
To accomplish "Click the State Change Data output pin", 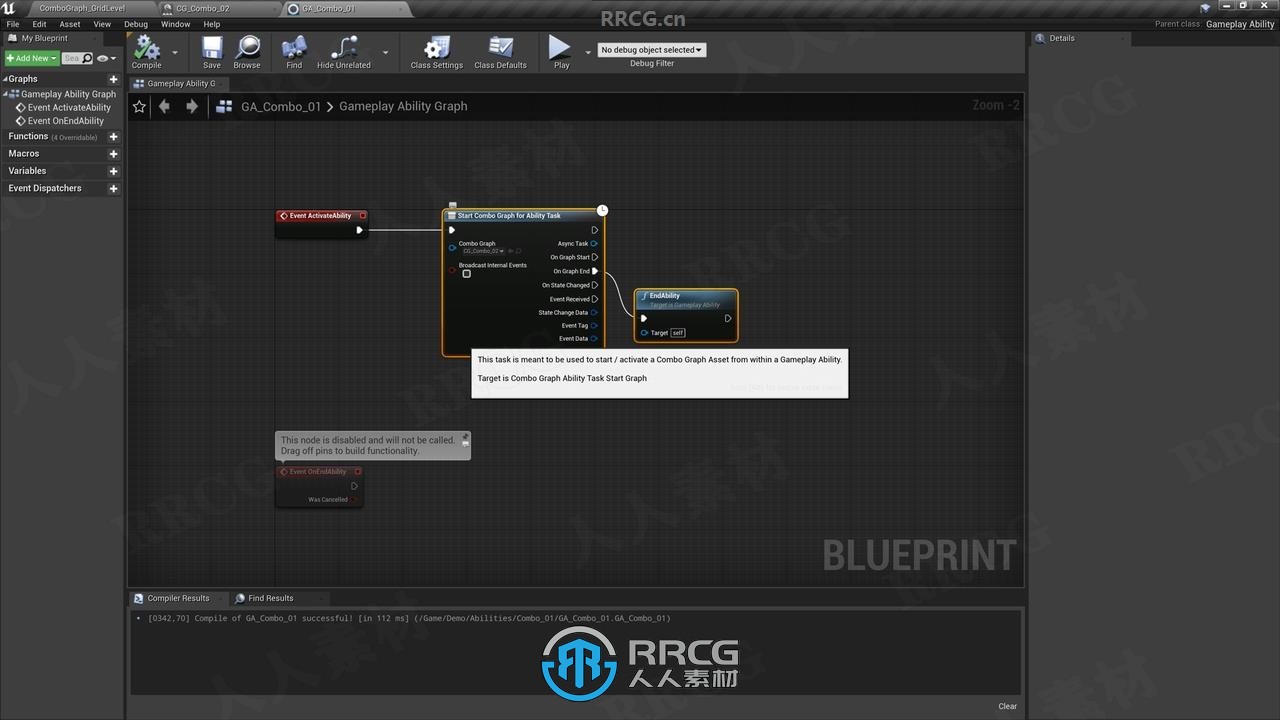I will pos(594,312).
